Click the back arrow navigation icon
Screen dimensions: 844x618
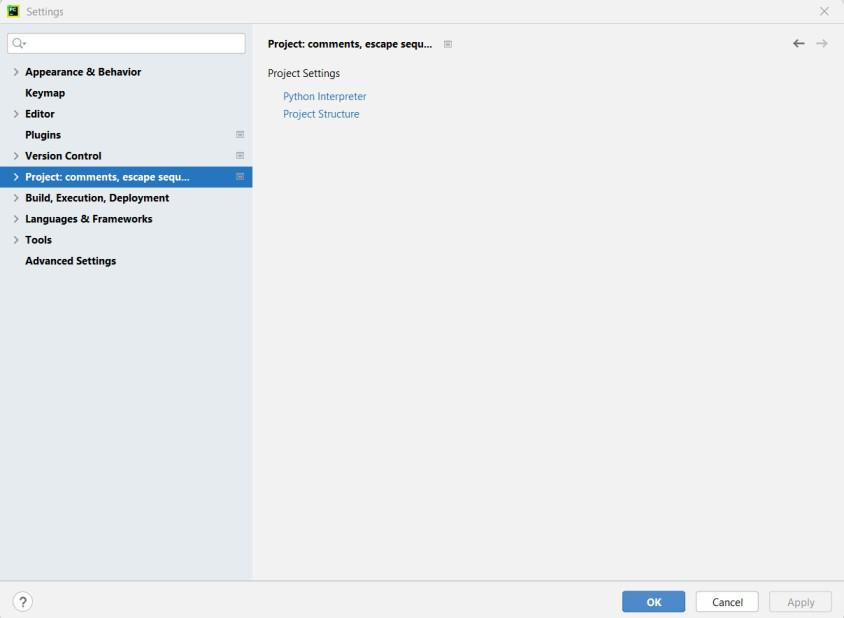[x=799, y=44]
